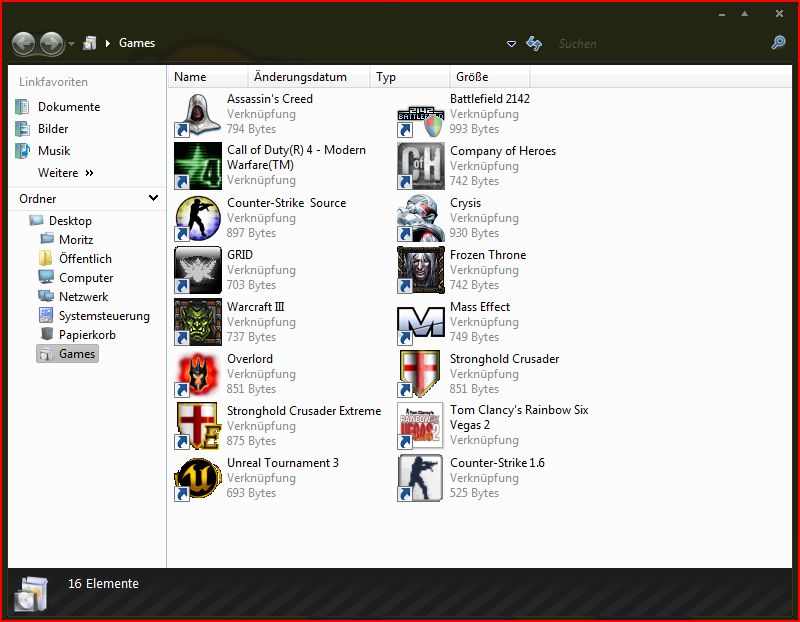Select the Call of Duty 4 icon

click(198, 166)
